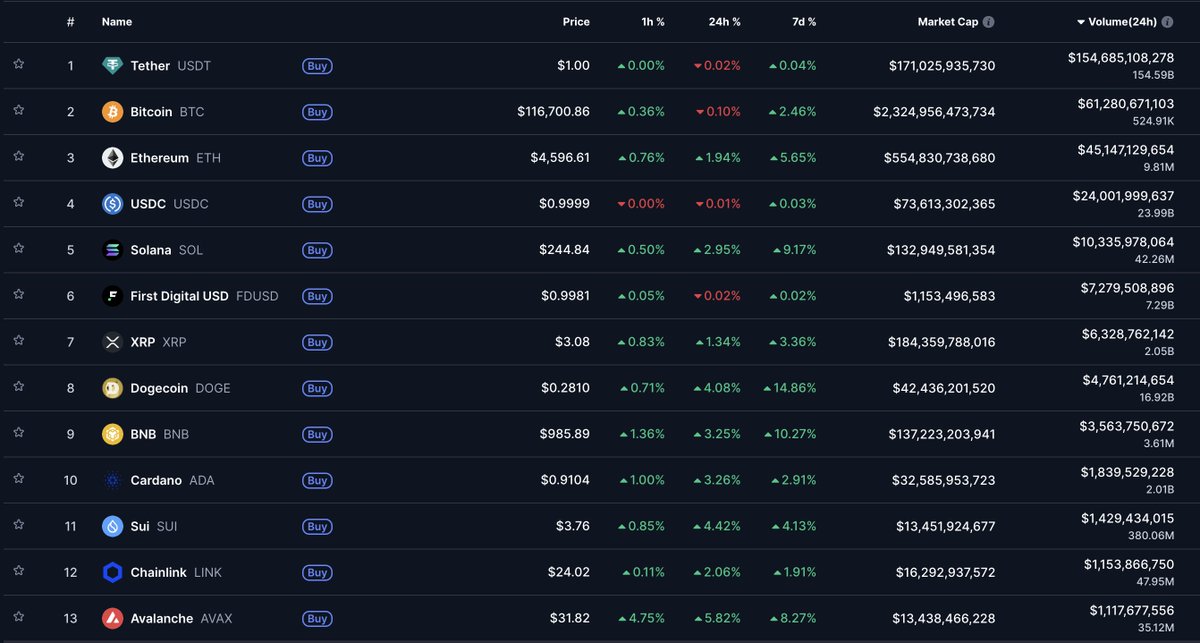
Task: Click the Chainlink coin logo
Action: pos(112,572)
